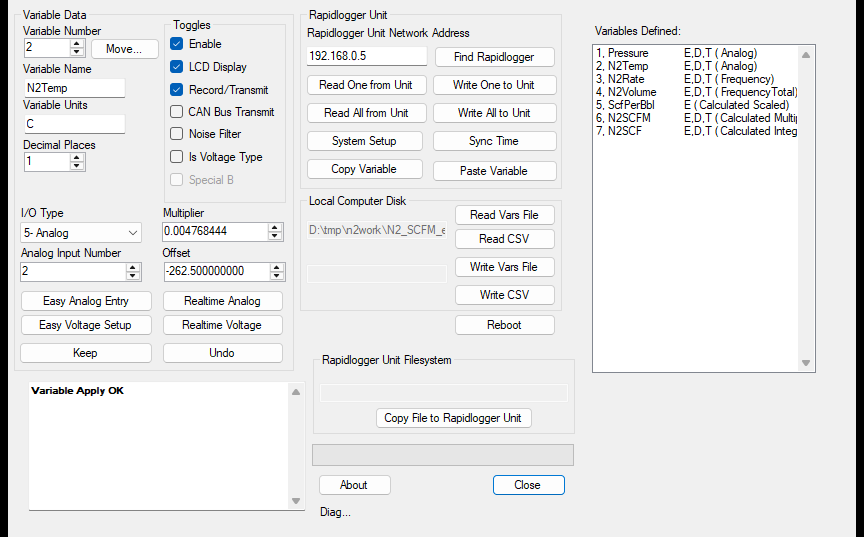This screenshot has width=864, height=537.
Task: Click inside the Variable Name field
Action: pos(74,88)
